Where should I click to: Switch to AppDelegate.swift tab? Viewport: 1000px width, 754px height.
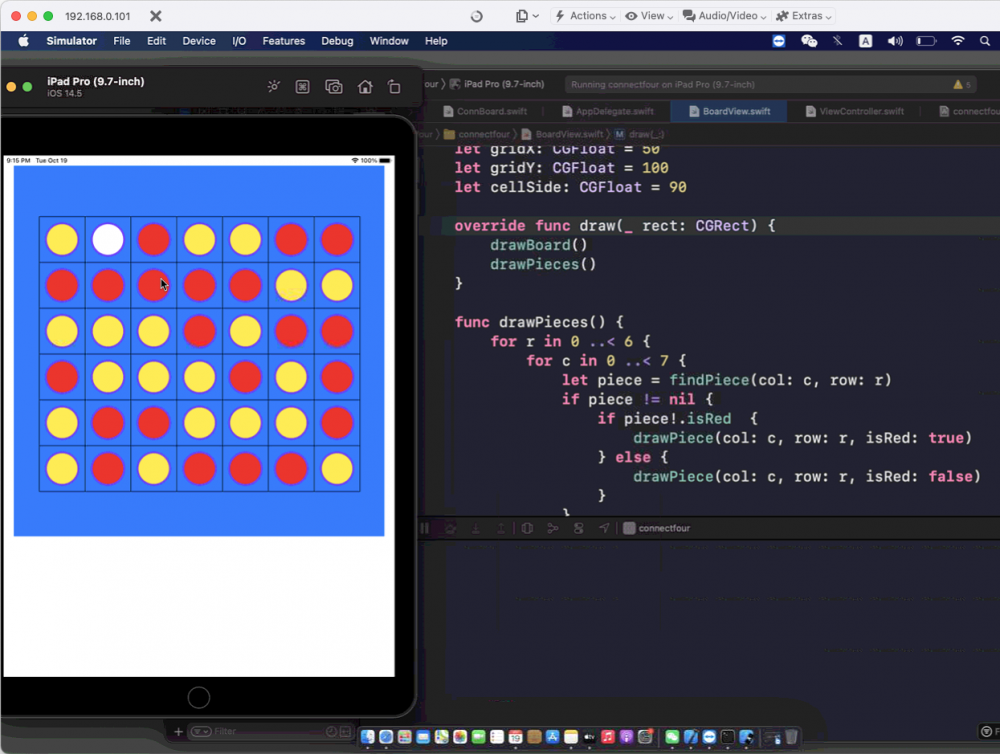coord(608,111)
